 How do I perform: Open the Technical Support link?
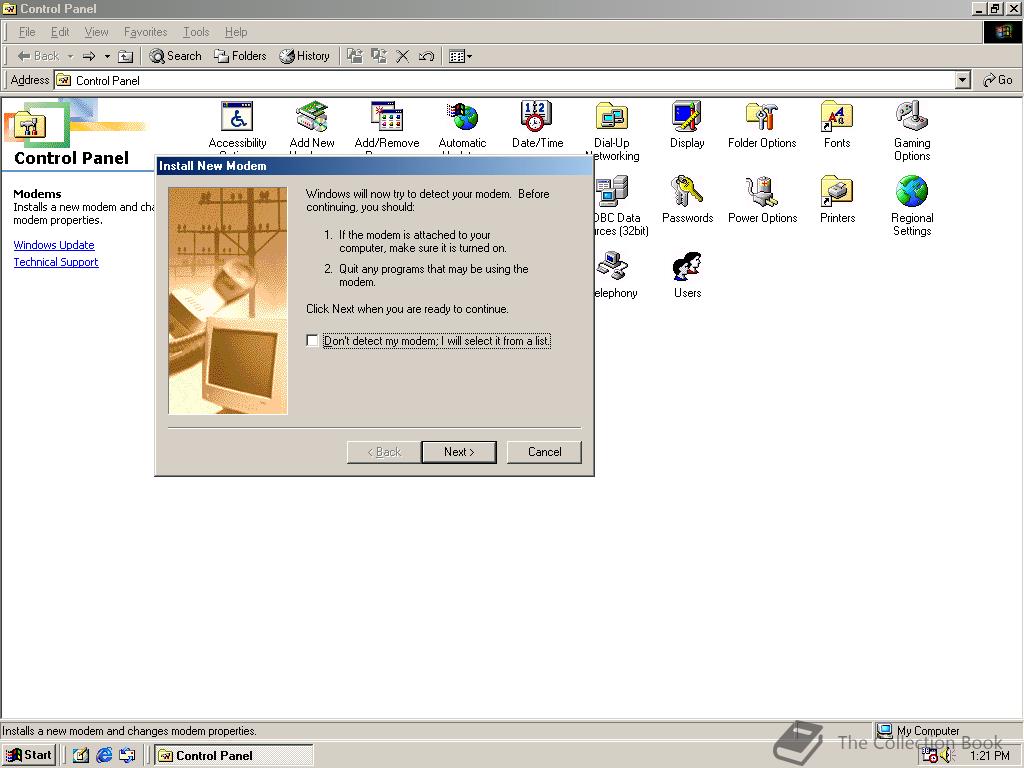(56, 262)
